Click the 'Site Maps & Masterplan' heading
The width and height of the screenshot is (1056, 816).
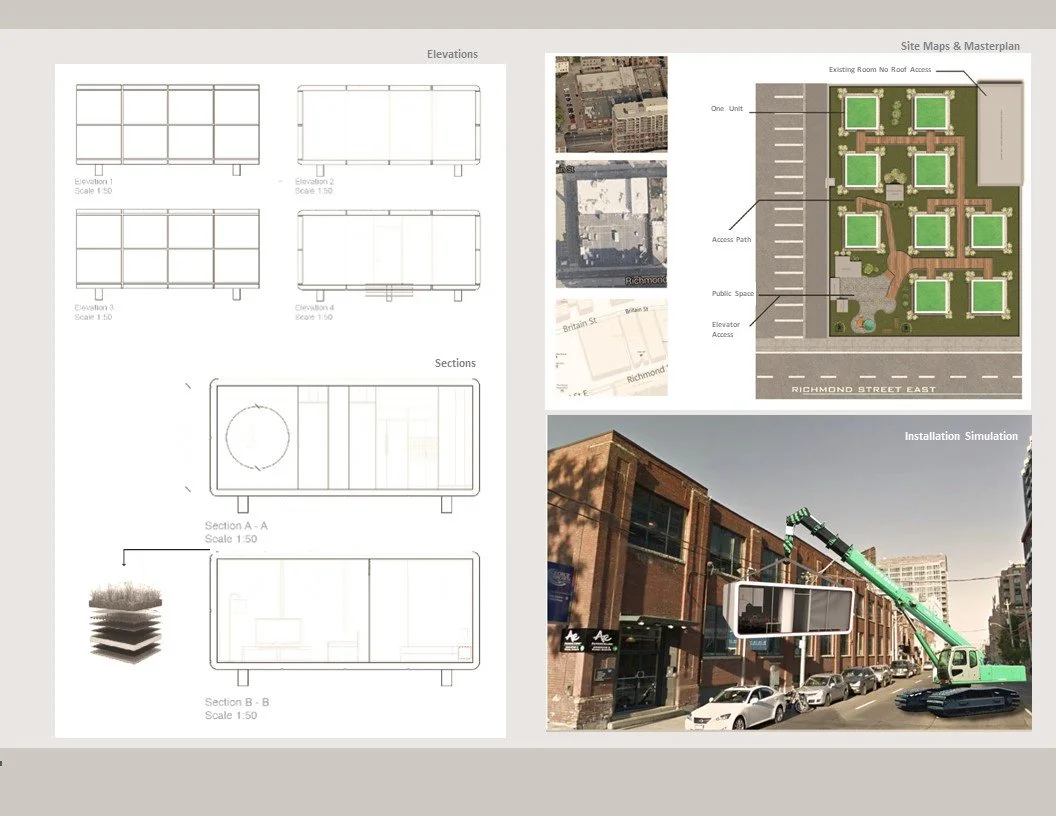(x=960, y=46)
